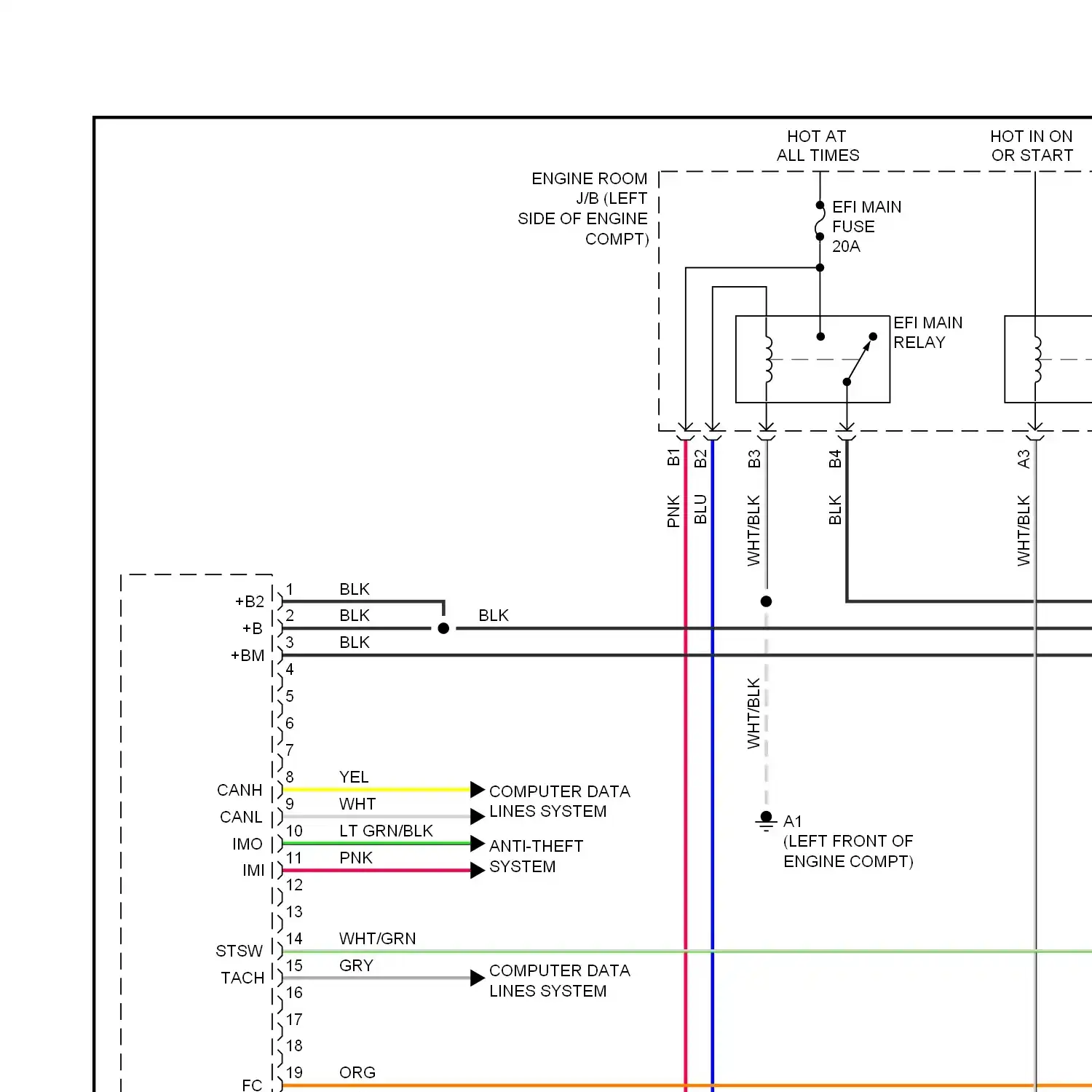Select the WHT wire label at pin 9
1092x1092 pixels.
(357, 804)
